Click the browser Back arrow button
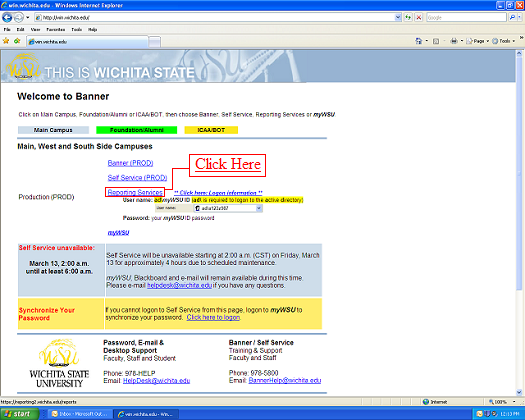The image size is (525, 420). [x=7, y=17]
